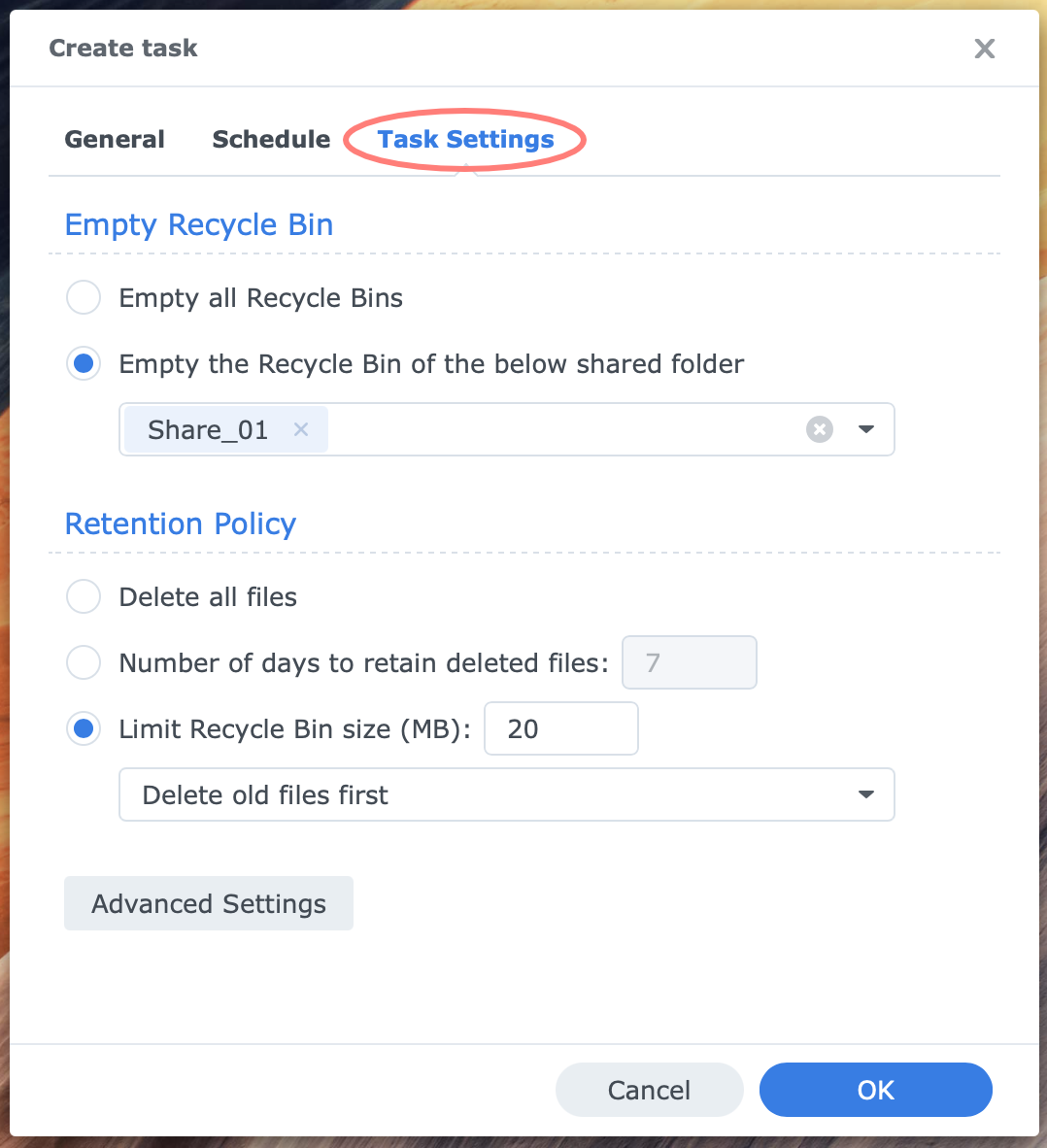The width and height of the screenshot is (1047, 1148).
Task: Close the Create task dialog
Action: click(x=984, y=48)
